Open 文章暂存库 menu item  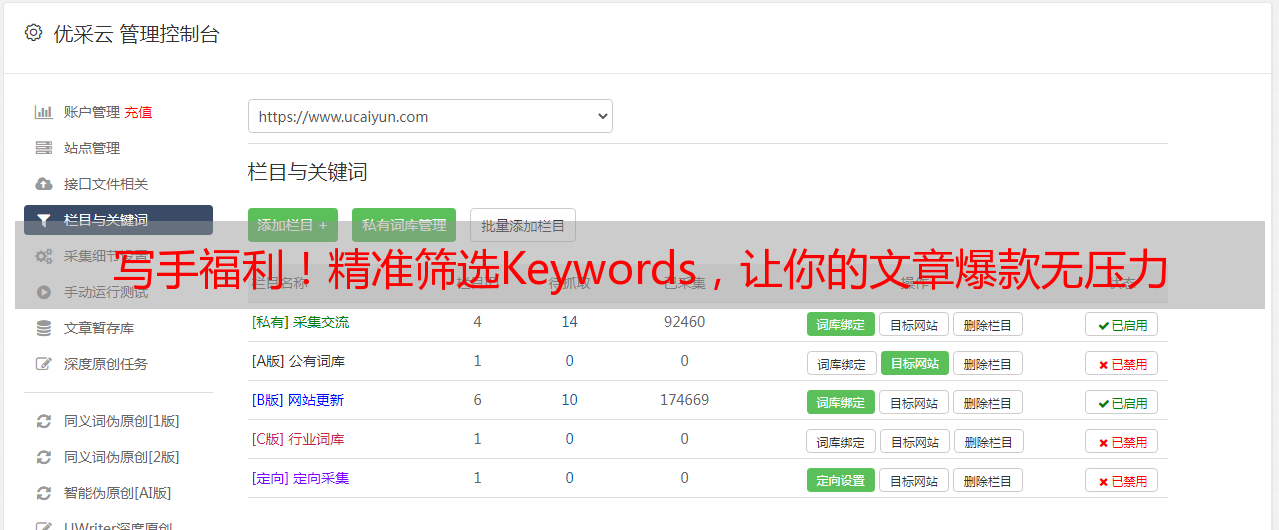point(99,328)
